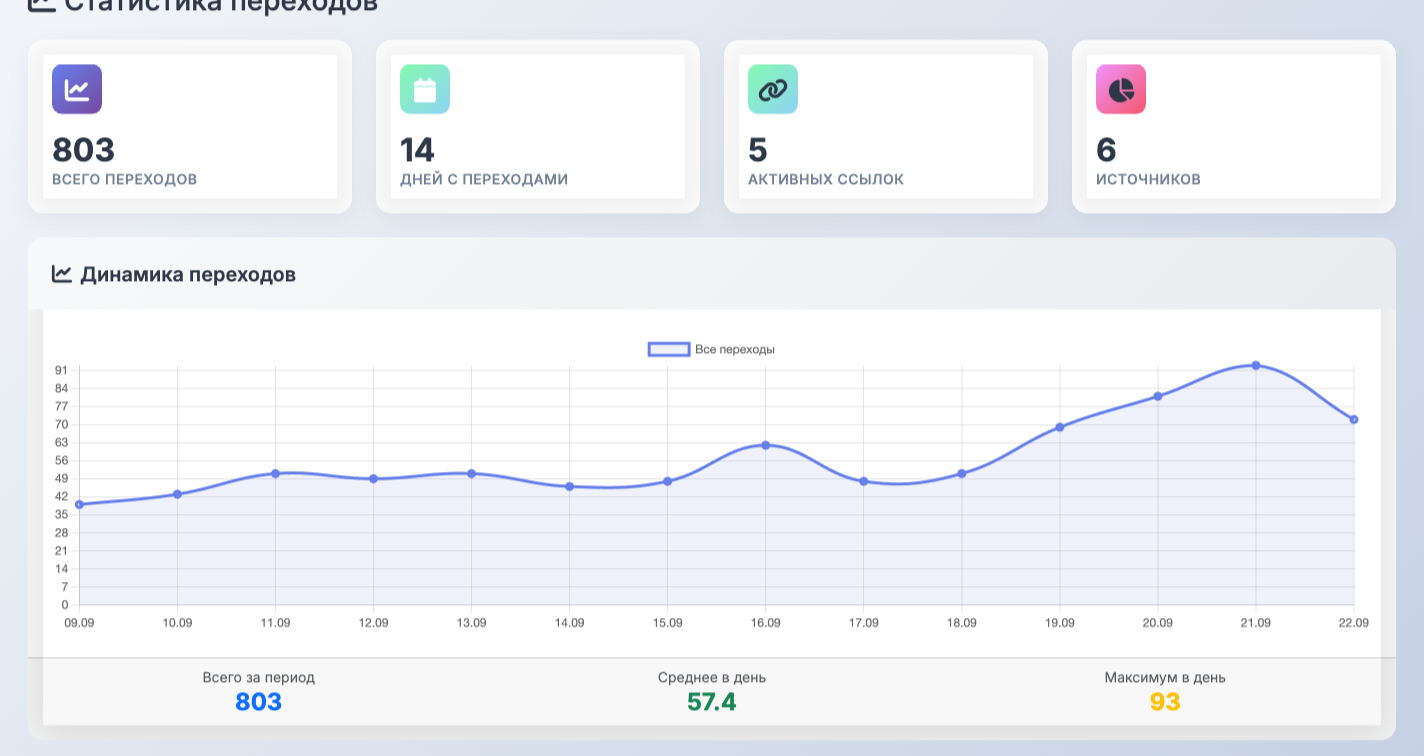Click the chart data point for 22.09
Screen dimensions: 1424x756
1354,420
